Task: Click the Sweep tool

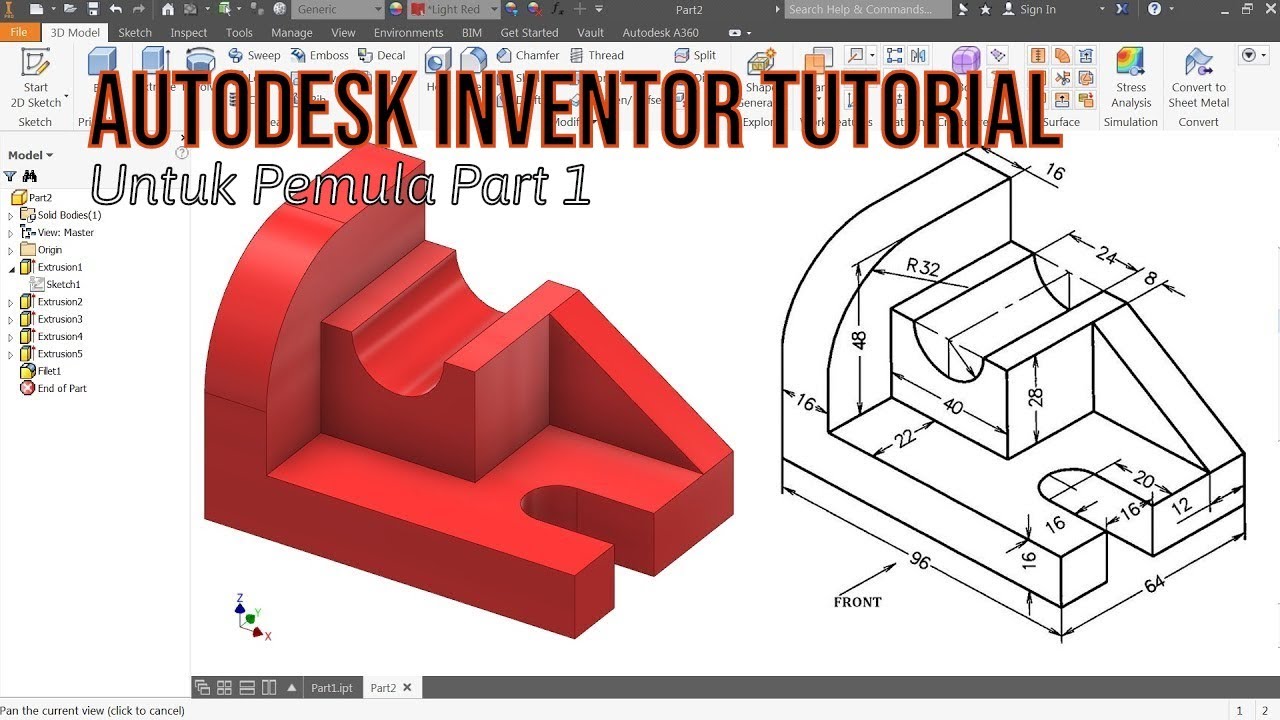Action: click(254, 55)
